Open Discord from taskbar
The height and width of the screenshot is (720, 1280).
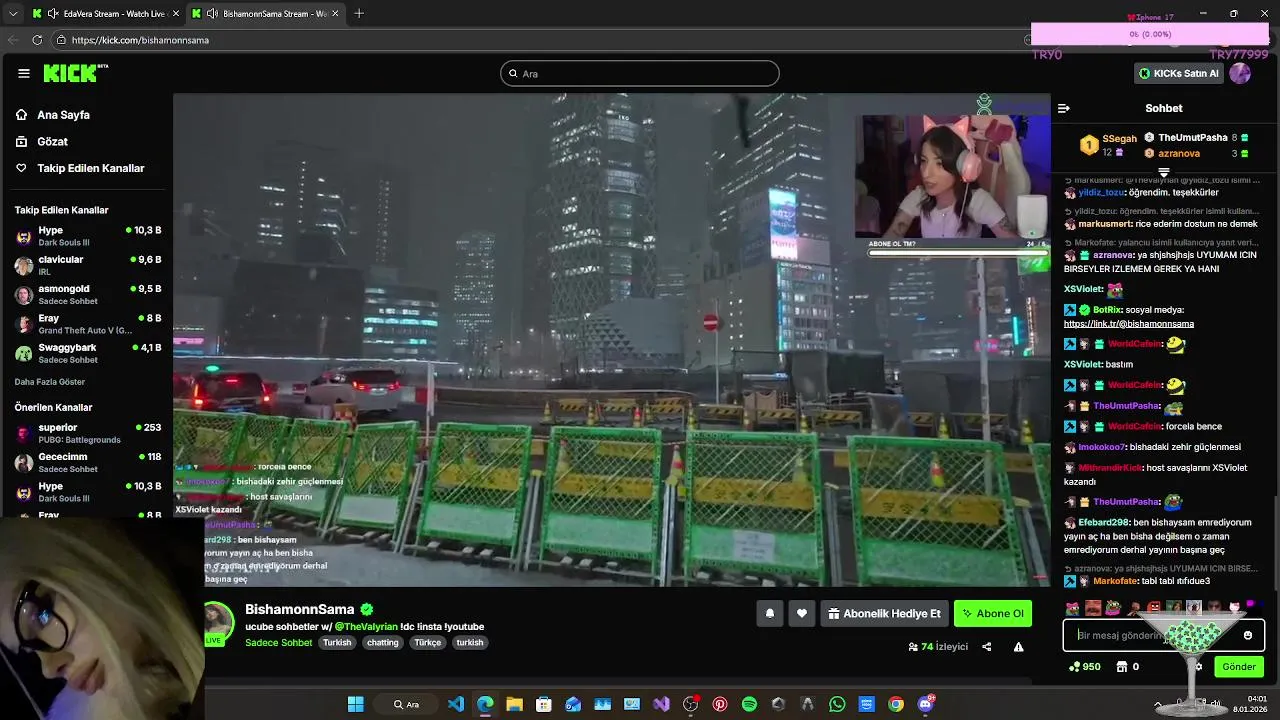926,704
